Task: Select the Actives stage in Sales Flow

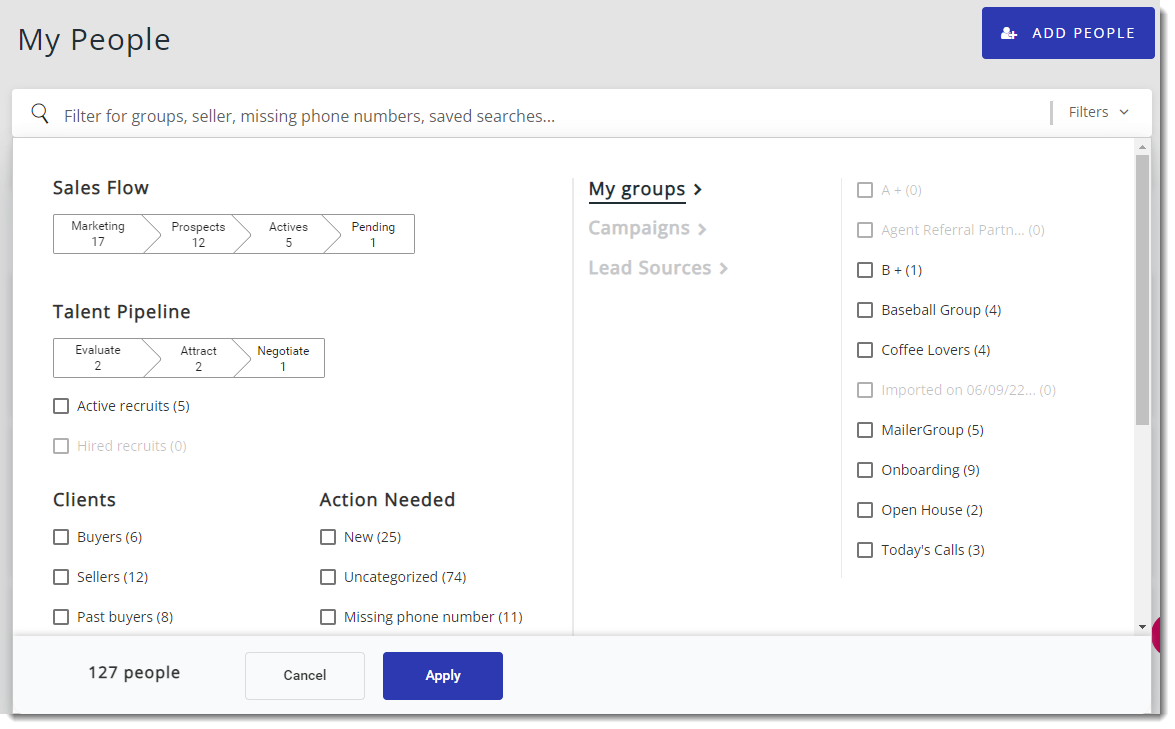Action: [x=288, y=234]
